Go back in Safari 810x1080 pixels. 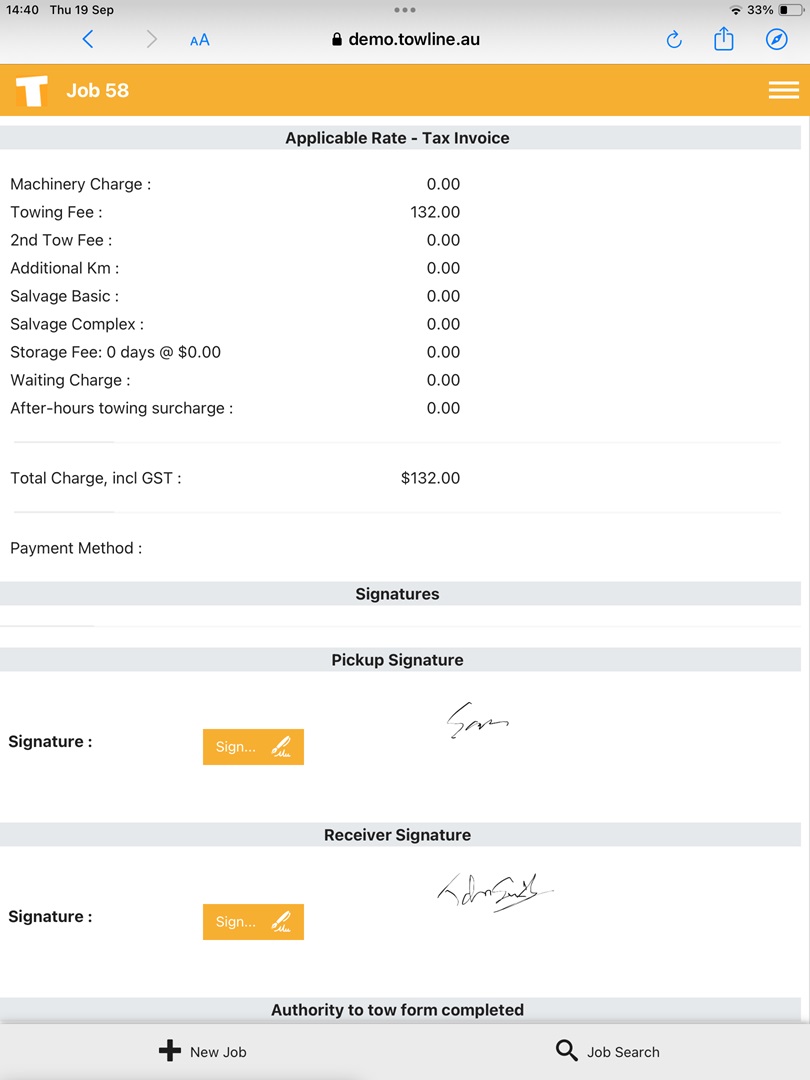click(x=88, y=39)
